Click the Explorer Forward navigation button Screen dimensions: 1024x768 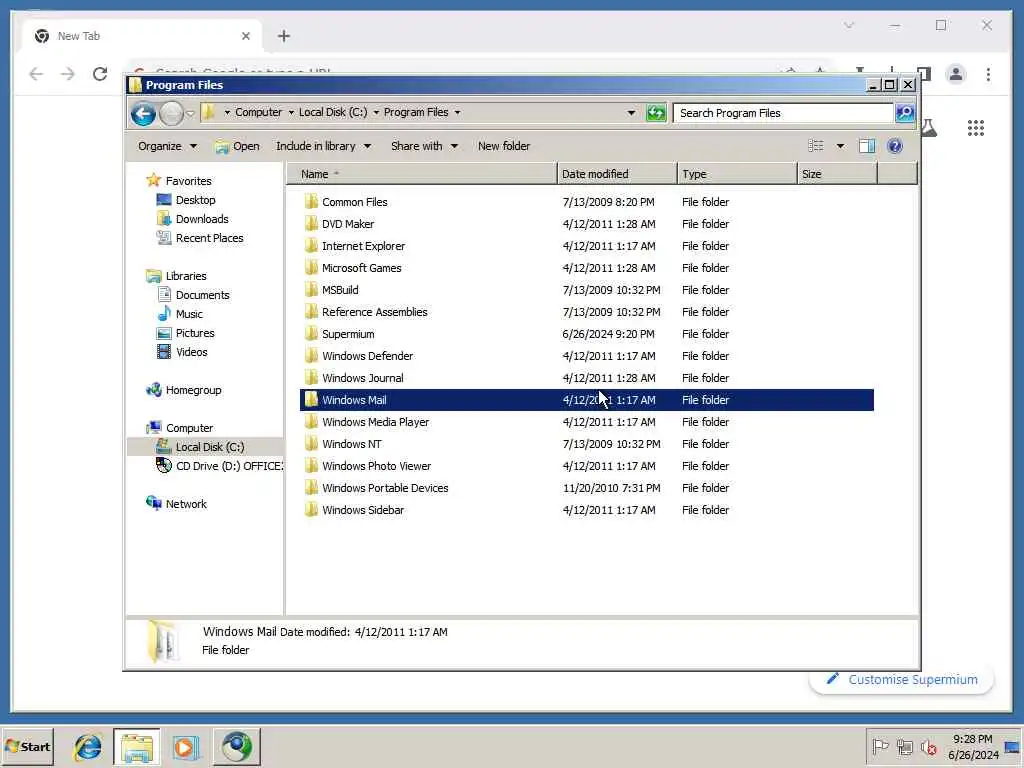pyautogui.click(x=172, y=114)
